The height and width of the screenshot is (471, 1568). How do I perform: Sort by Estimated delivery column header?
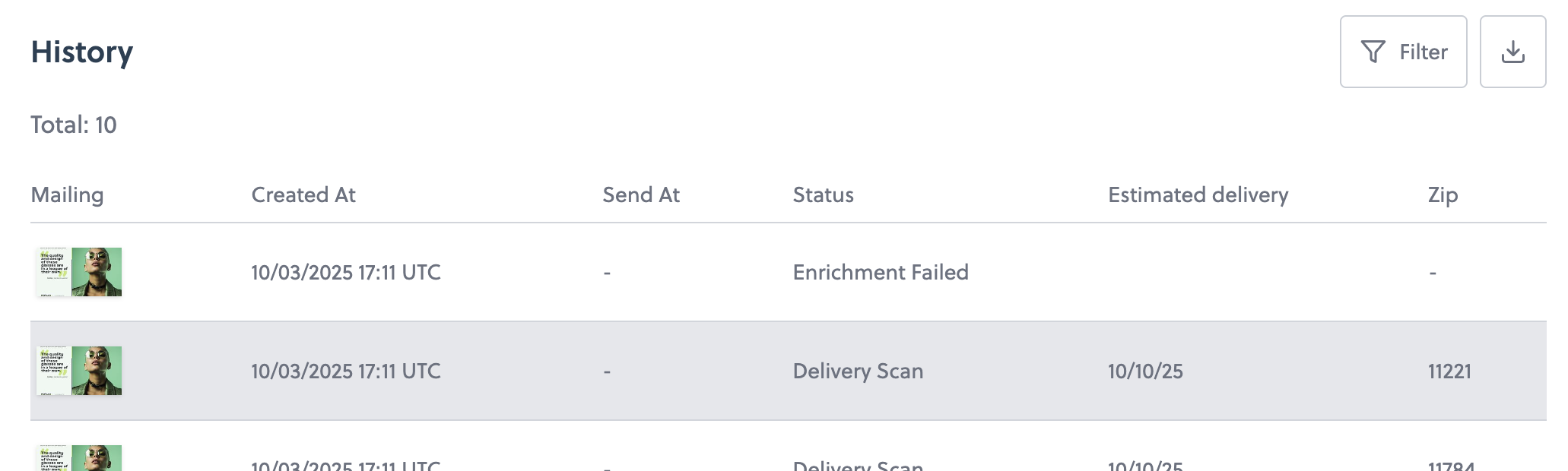[x=1198, y=195]
